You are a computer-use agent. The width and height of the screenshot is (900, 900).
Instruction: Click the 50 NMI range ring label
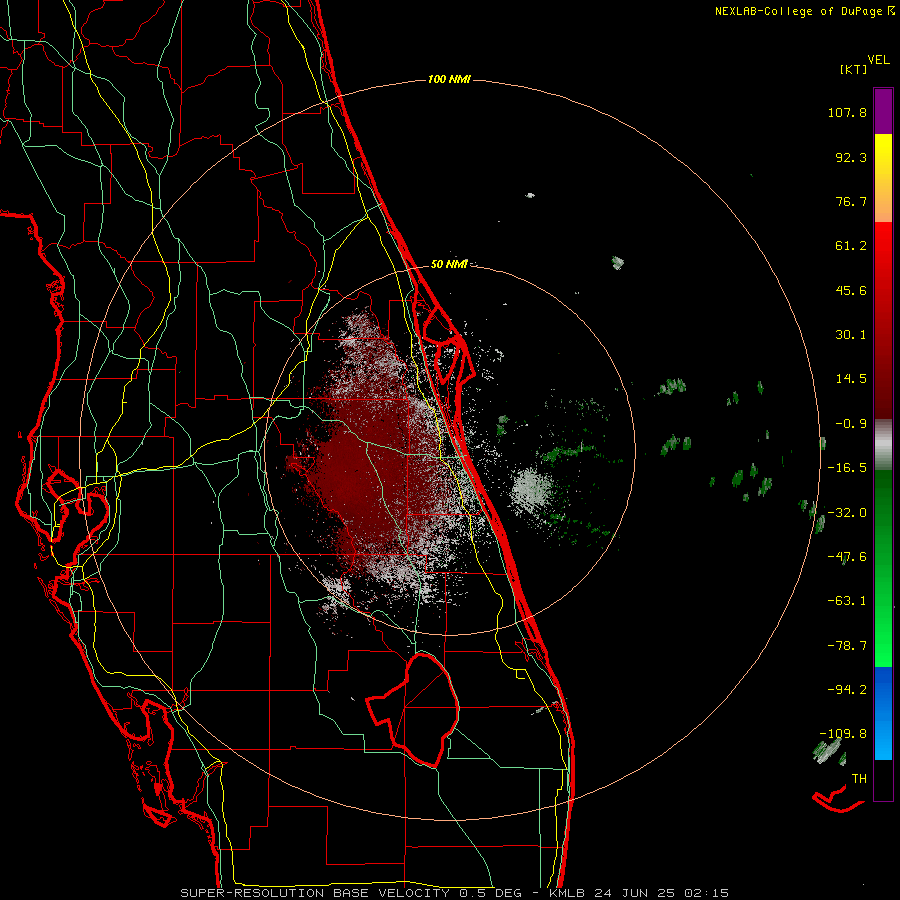tap(449, 264)
